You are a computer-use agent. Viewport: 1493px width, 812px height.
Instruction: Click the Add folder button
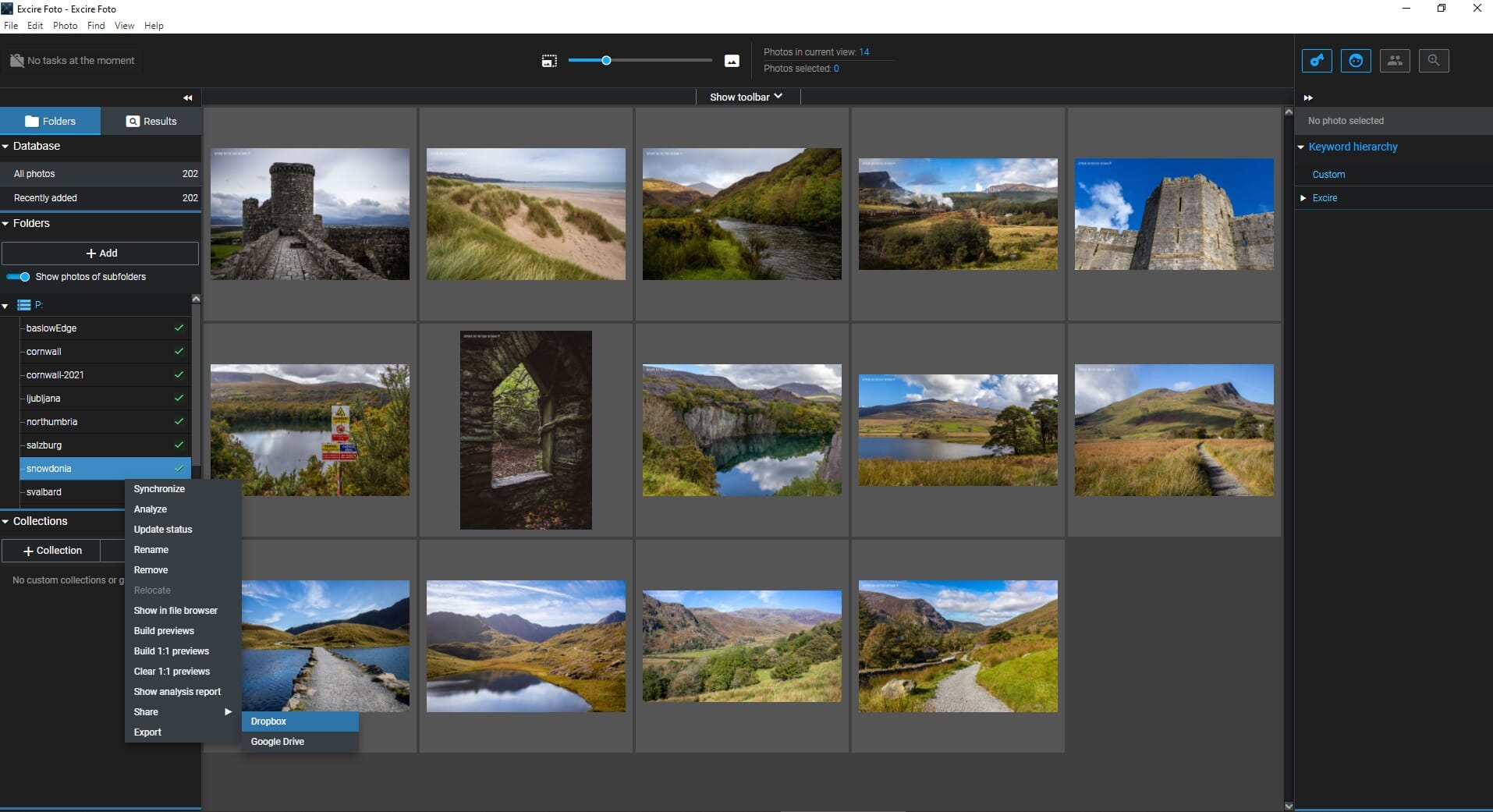[101, 253]
